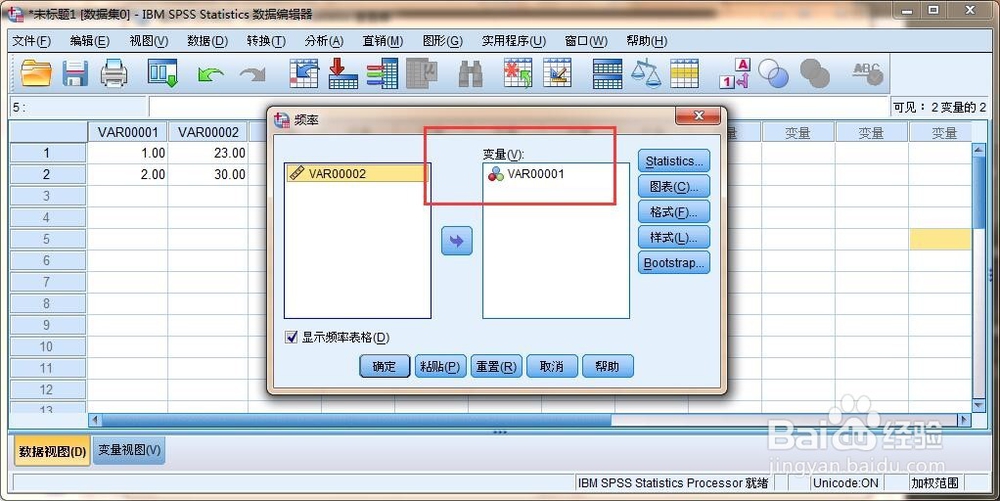Viewport: 1000px width, 501px height.
Task: Click the 粘贴(P) paste button
Action: tap(440, 367)
